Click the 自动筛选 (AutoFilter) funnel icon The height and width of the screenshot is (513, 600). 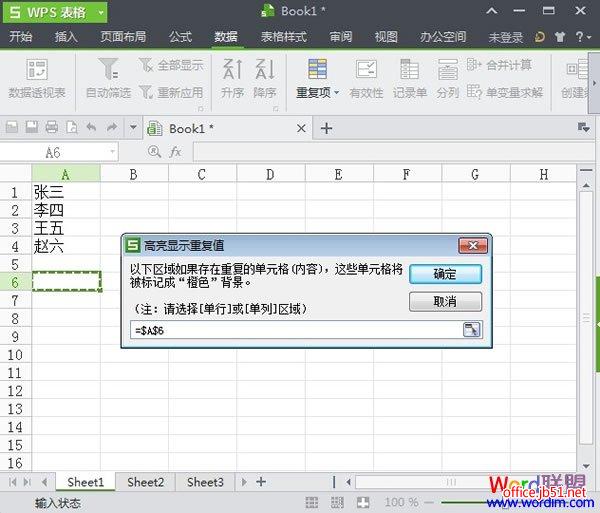point(108,70)
